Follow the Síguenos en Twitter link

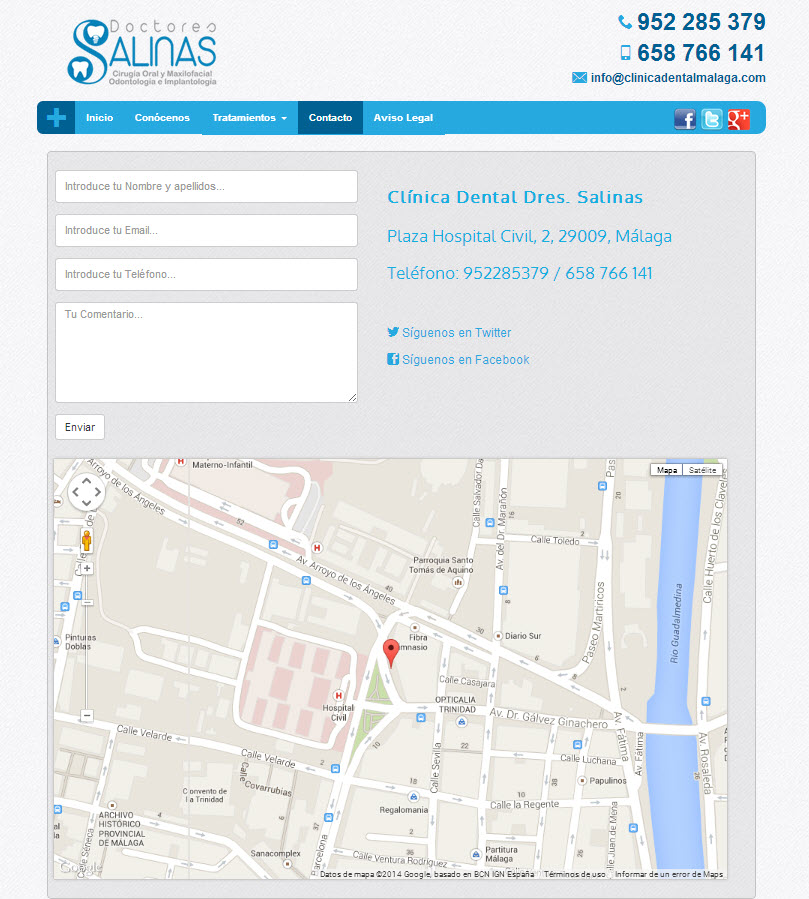coord(456,333)
